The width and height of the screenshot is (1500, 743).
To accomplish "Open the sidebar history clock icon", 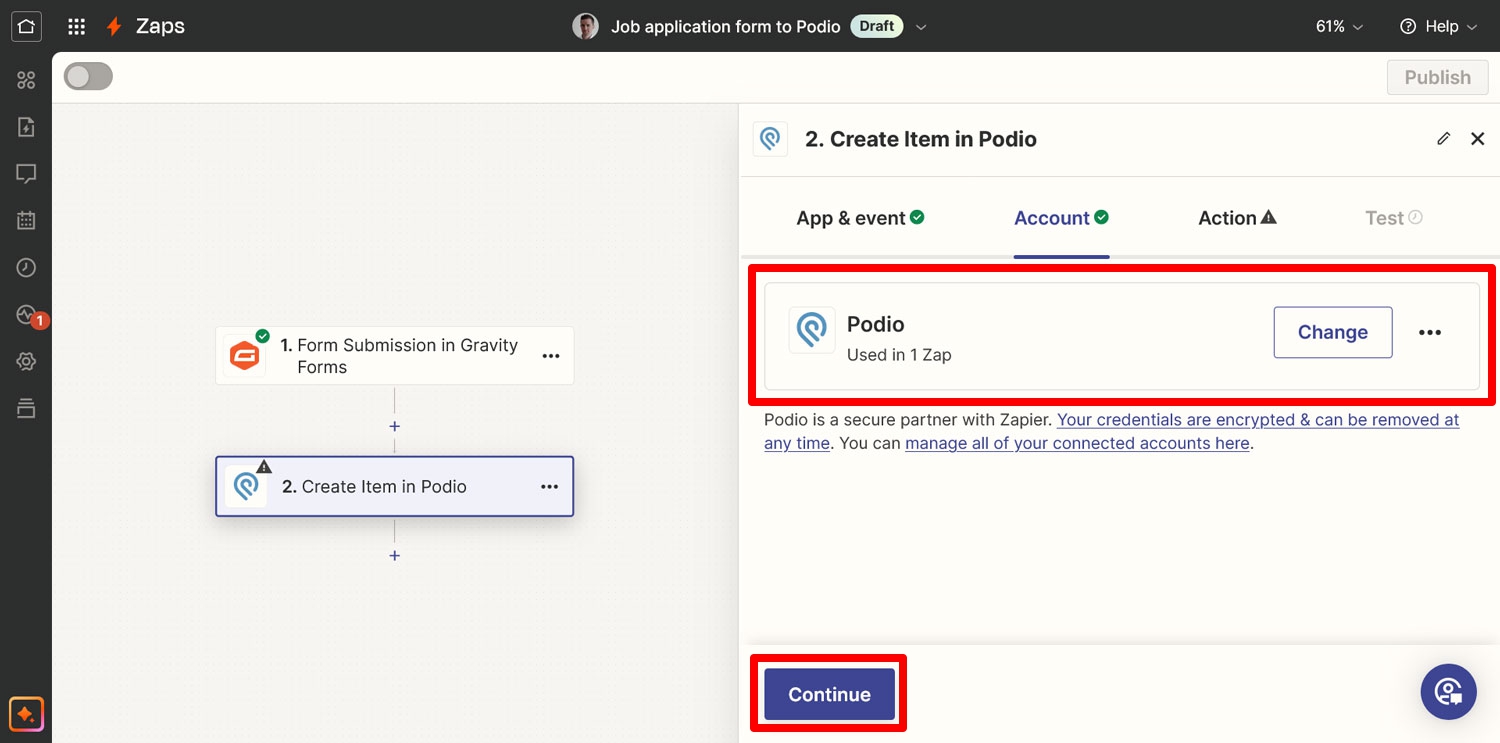I will 26,268.
